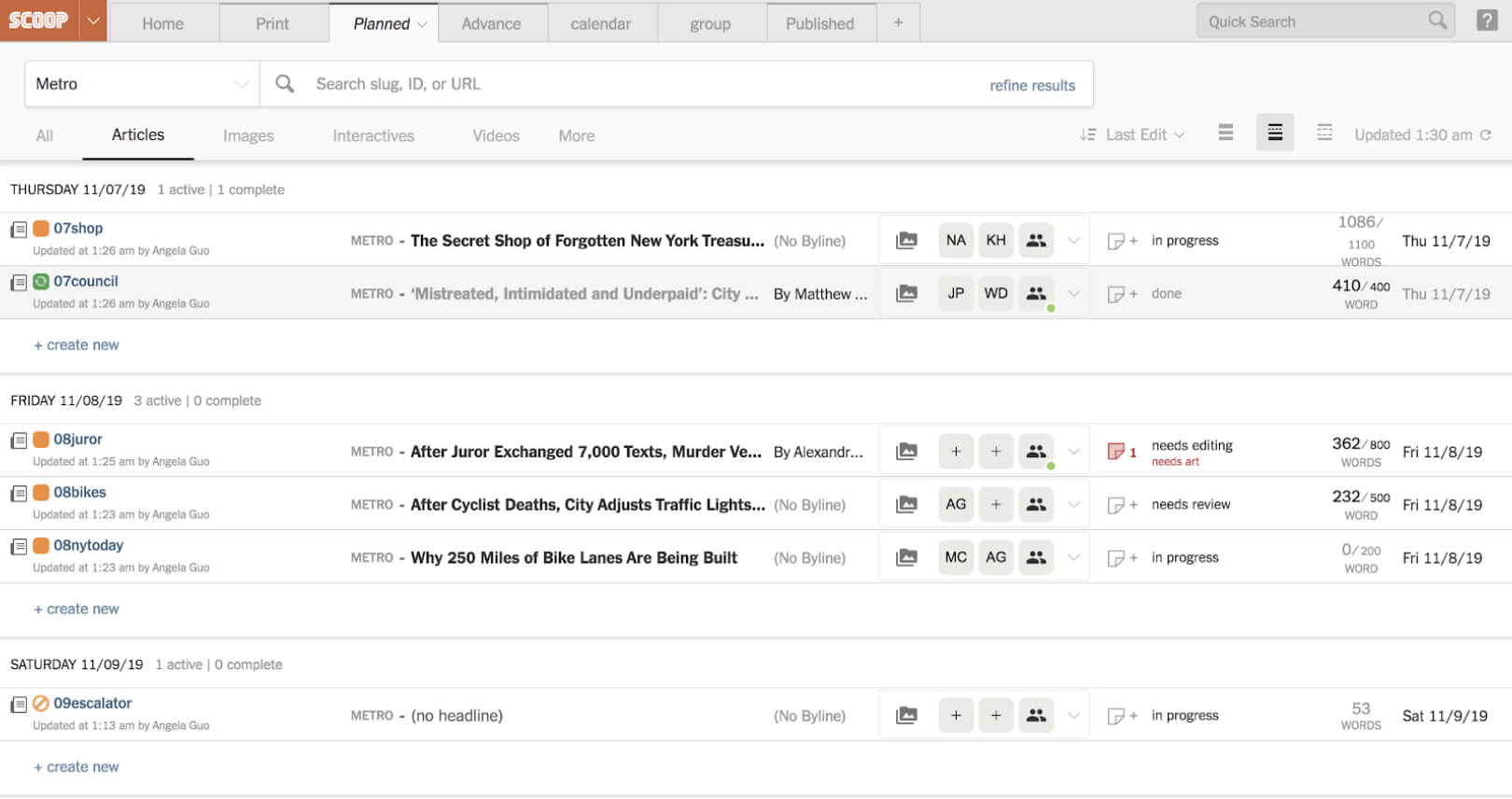Click the Quick Search magnifier icon
1512x799 pixels.
click(x=1437, y=21)
